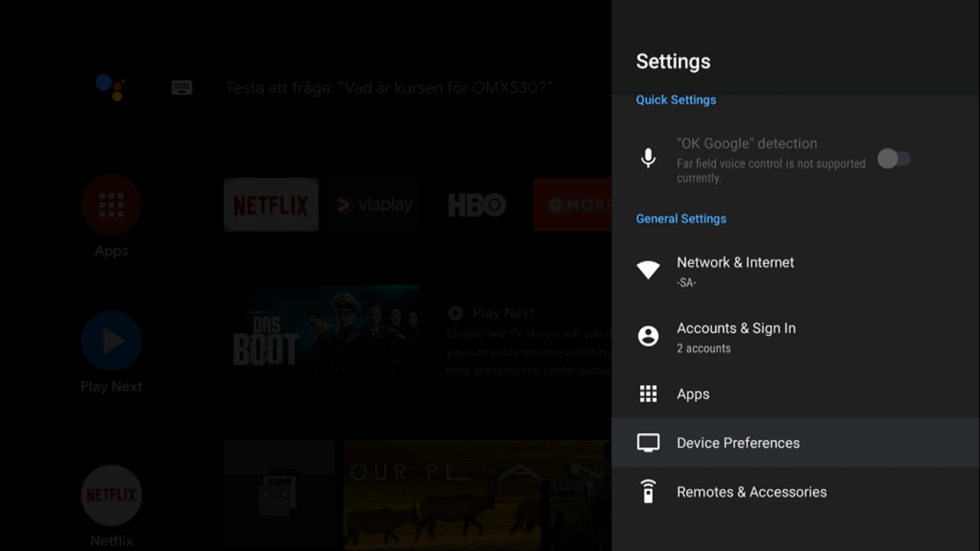This screenshot has height=551, width=980.
Task: Click the blue Play Next icon in sidebar
Action: click(x=111, y=340)
